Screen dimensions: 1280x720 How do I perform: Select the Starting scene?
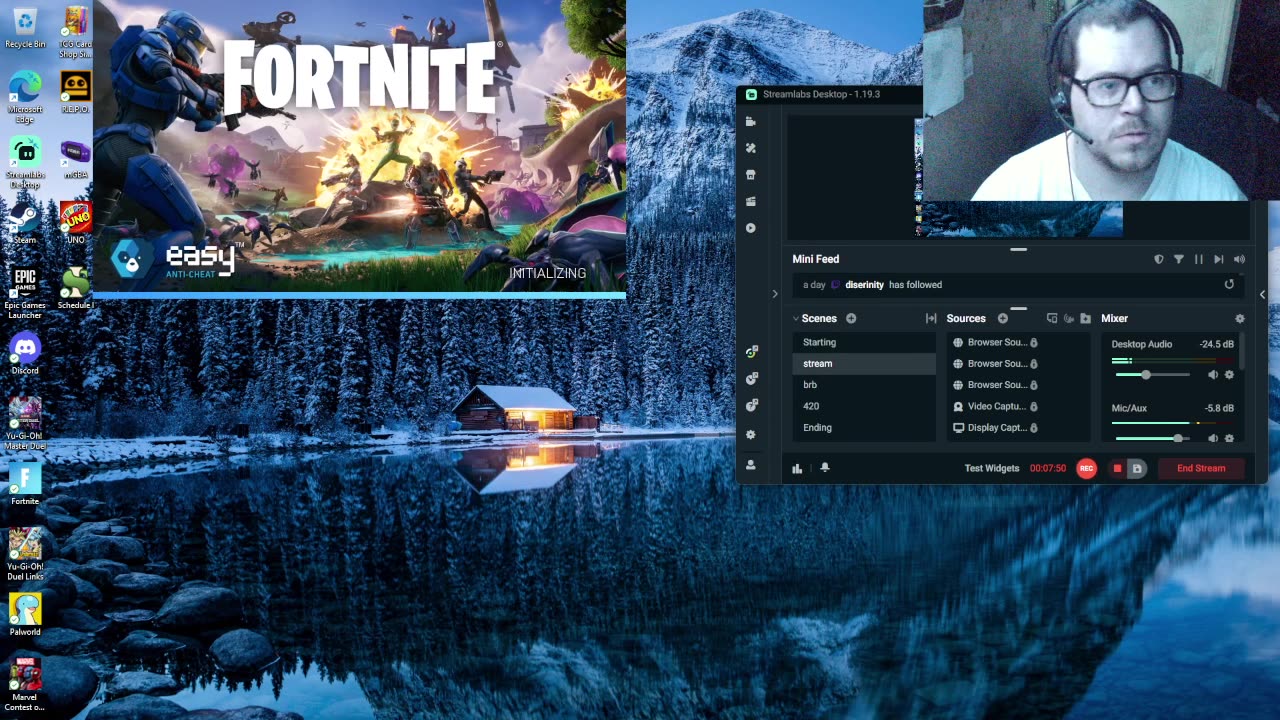pos(865,342)
